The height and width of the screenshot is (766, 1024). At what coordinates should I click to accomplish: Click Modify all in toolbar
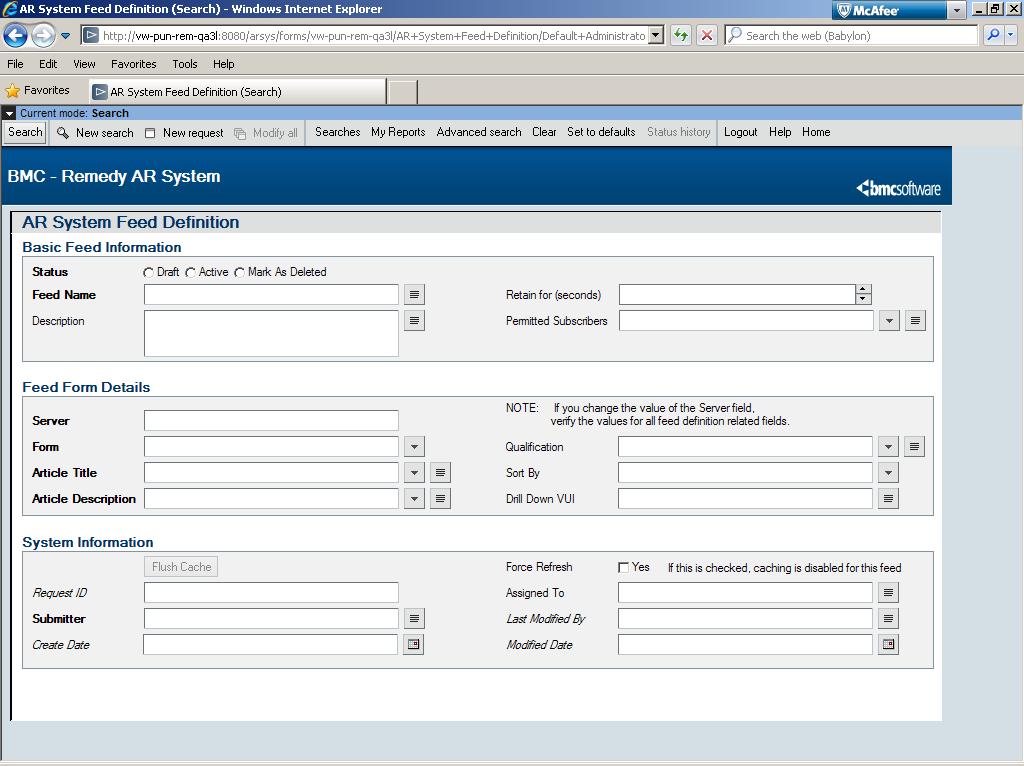tap(266, 133)
